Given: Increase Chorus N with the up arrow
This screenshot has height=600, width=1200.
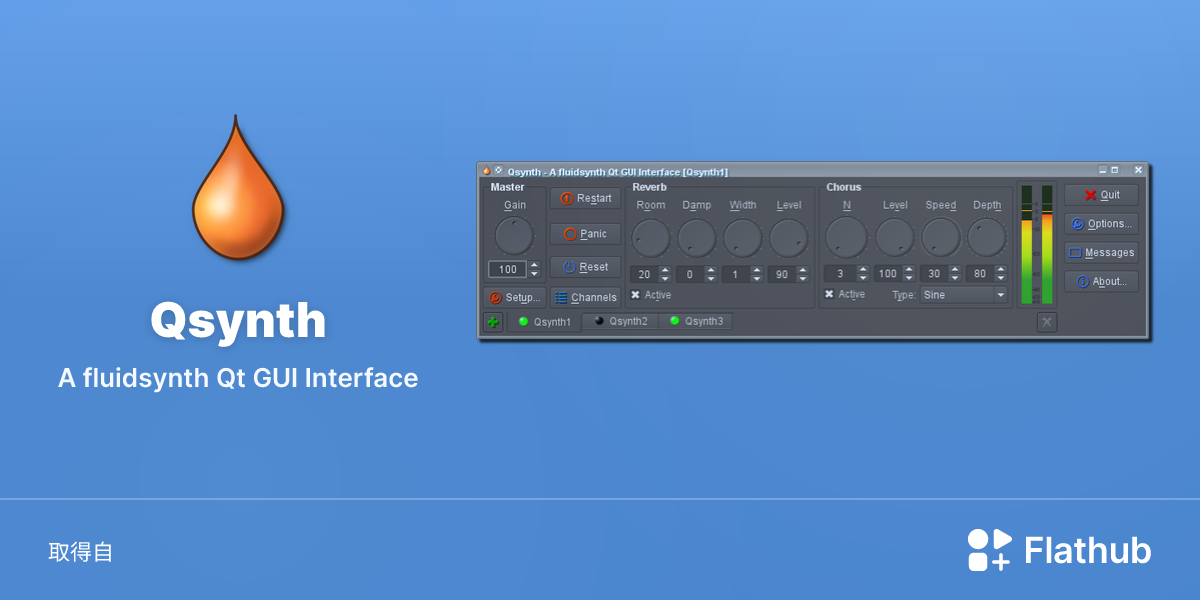Looking at the screenshot, I should [863, 270].
